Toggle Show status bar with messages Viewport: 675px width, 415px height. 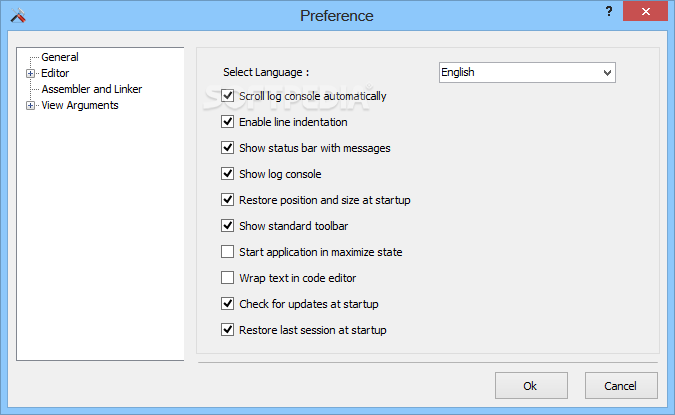(227, 148)
